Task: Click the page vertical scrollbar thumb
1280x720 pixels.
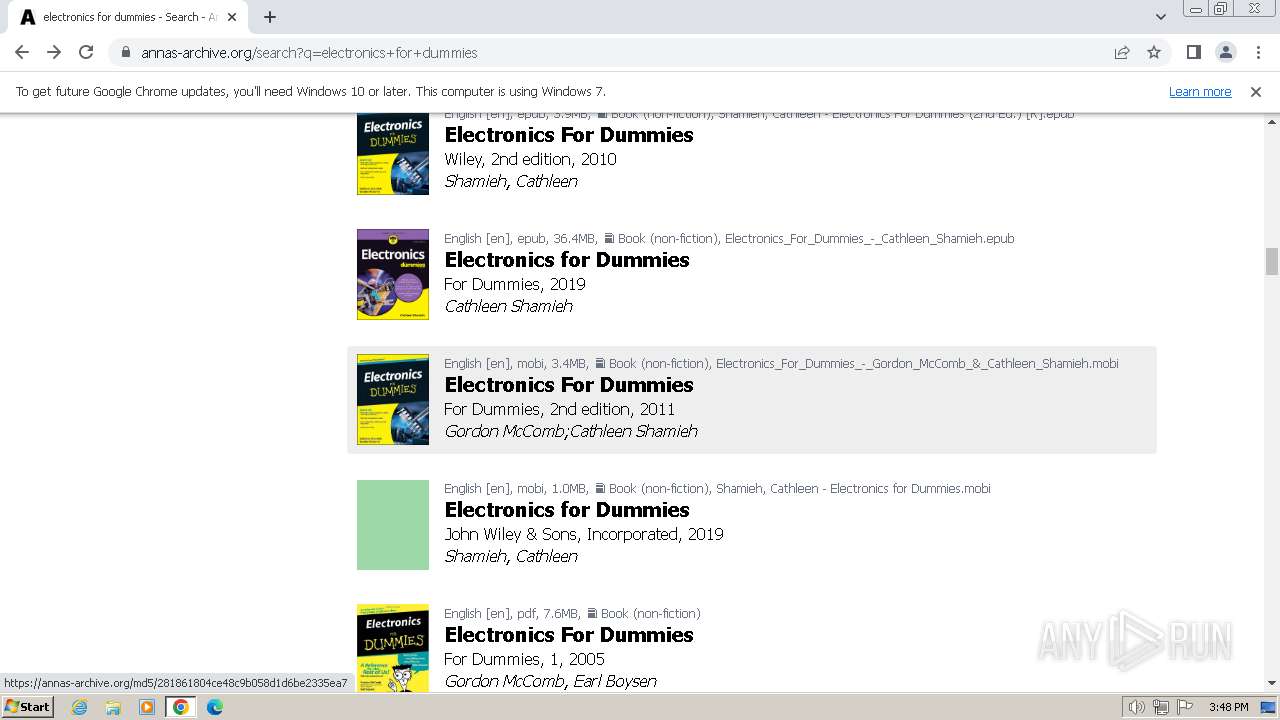Action: click(1271, 261)
